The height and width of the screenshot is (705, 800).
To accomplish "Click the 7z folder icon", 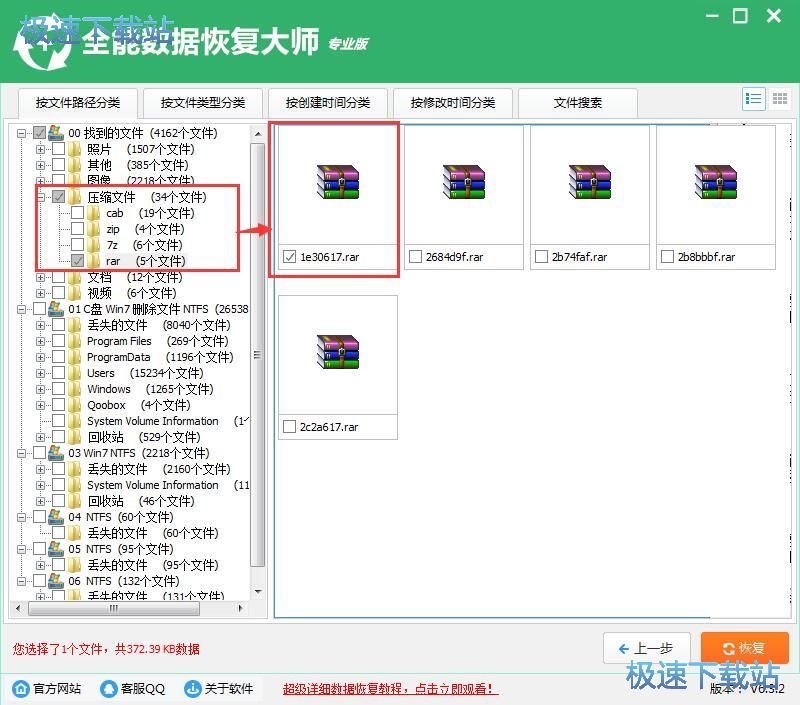I will pos(94,245).
